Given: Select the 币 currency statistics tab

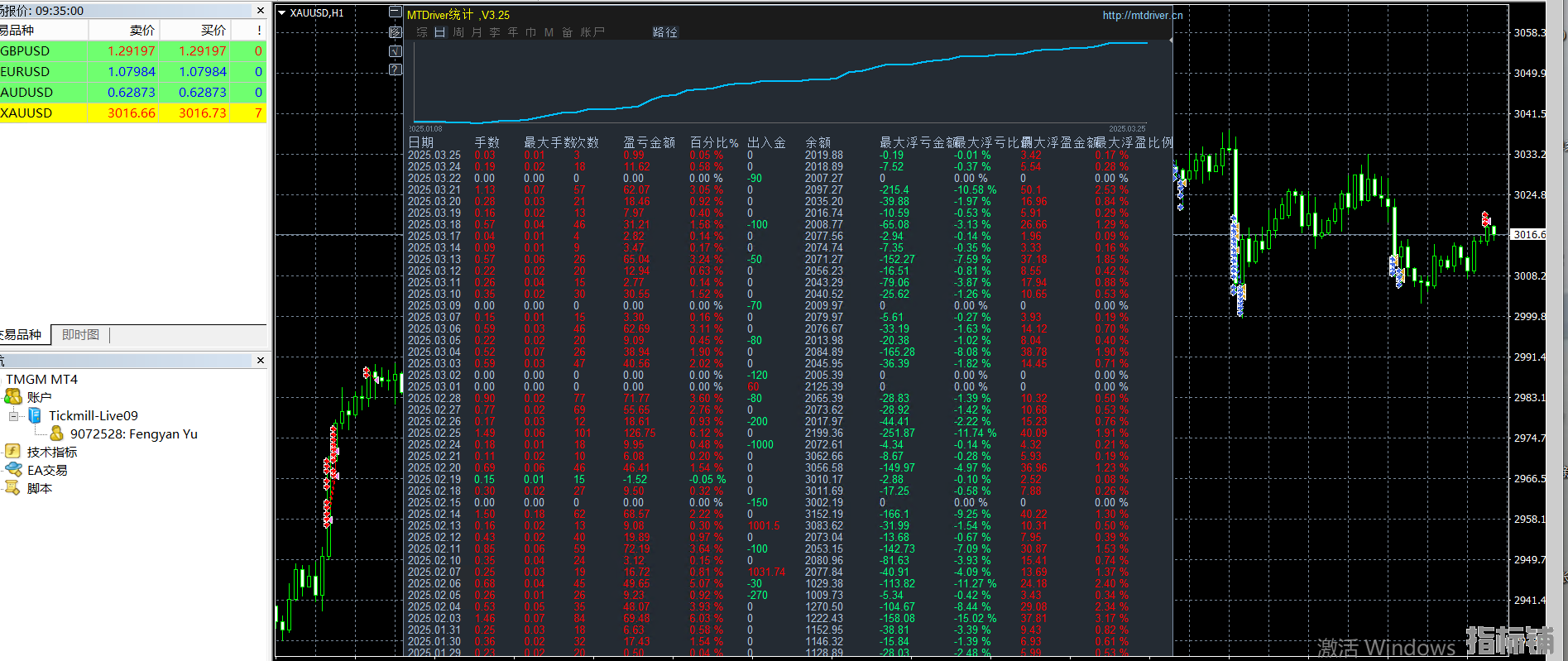Looking at the screenshot, I should (531, 32).
